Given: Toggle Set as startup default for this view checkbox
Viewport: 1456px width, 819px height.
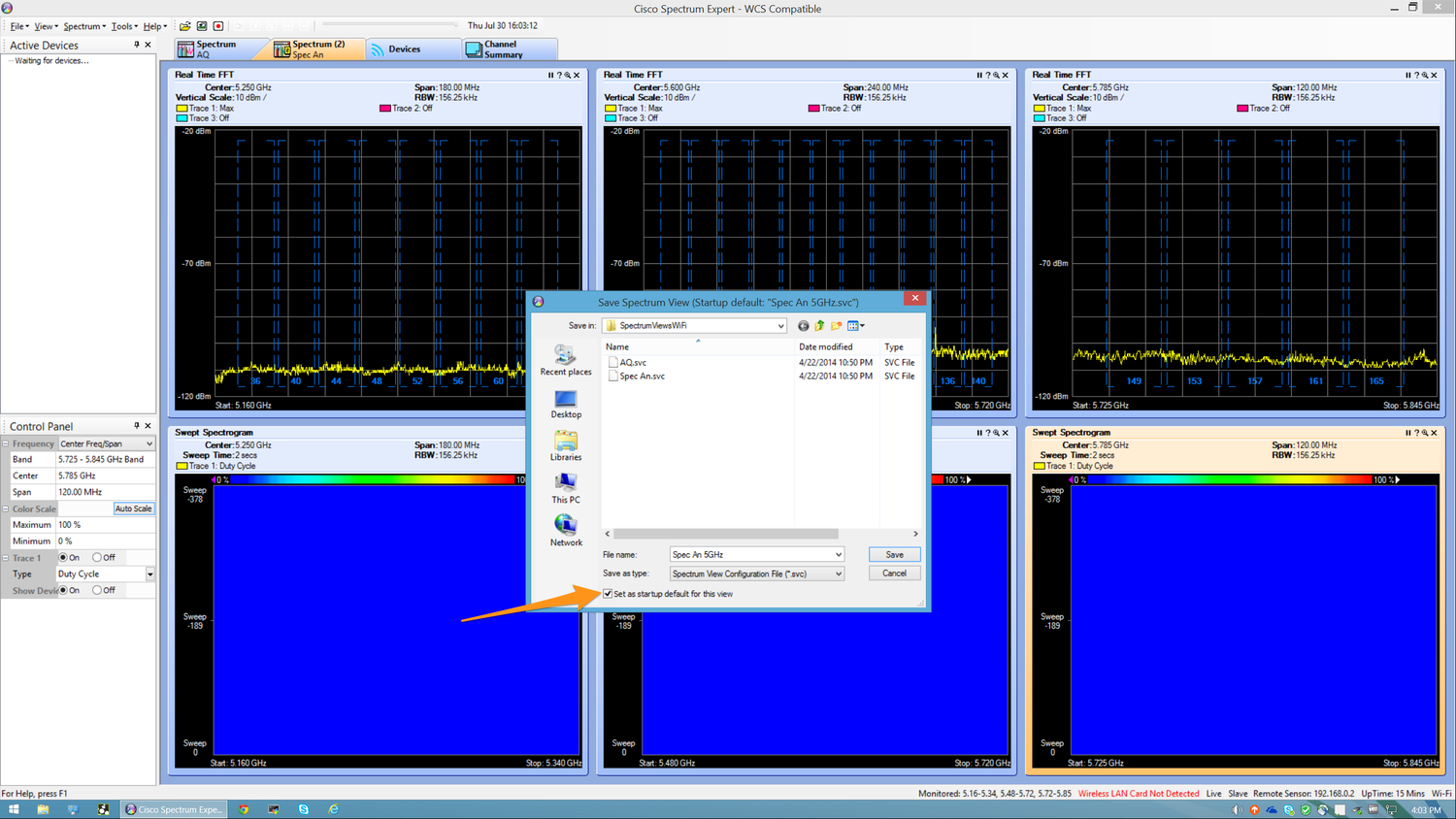Looking at the screenshot, I should tap(608, 594).
